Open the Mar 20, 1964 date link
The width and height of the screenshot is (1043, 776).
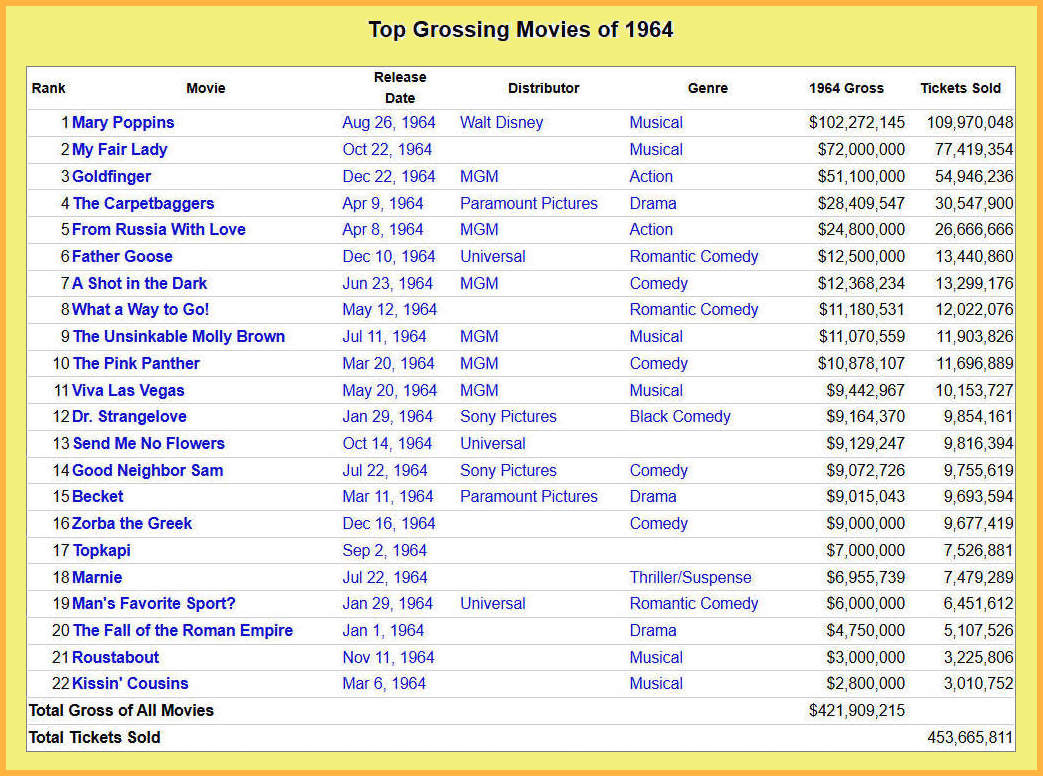click(388, 364)
